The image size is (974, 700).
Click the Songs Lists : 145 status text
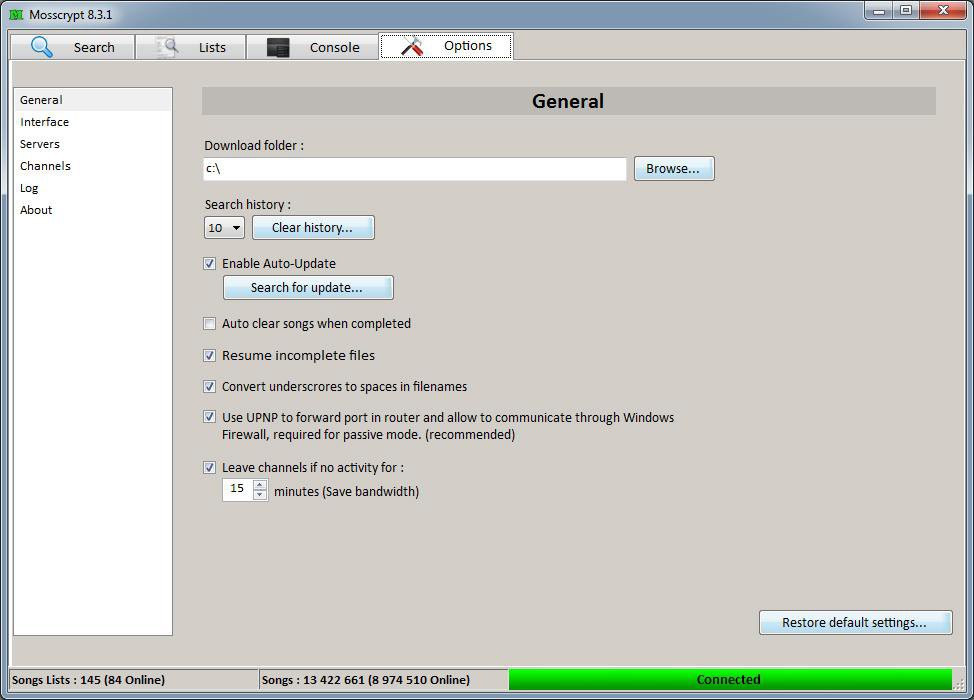[x=88, y=680]
